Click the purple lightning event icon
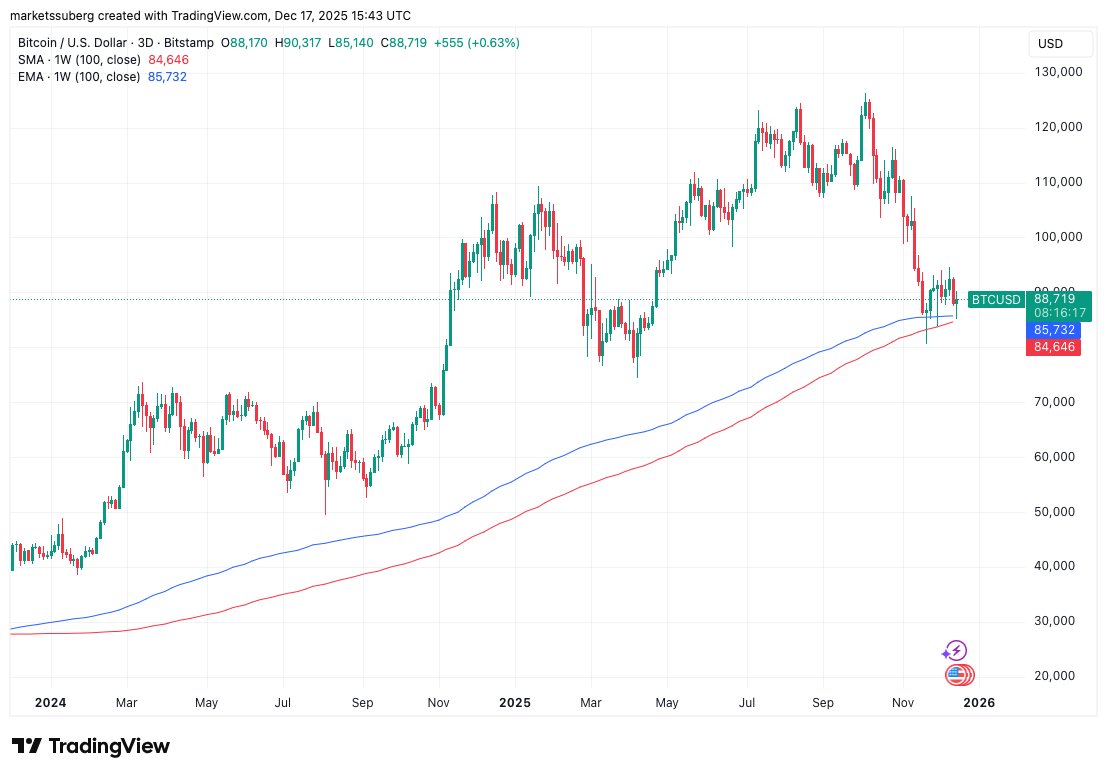 (x=957, y=651)
